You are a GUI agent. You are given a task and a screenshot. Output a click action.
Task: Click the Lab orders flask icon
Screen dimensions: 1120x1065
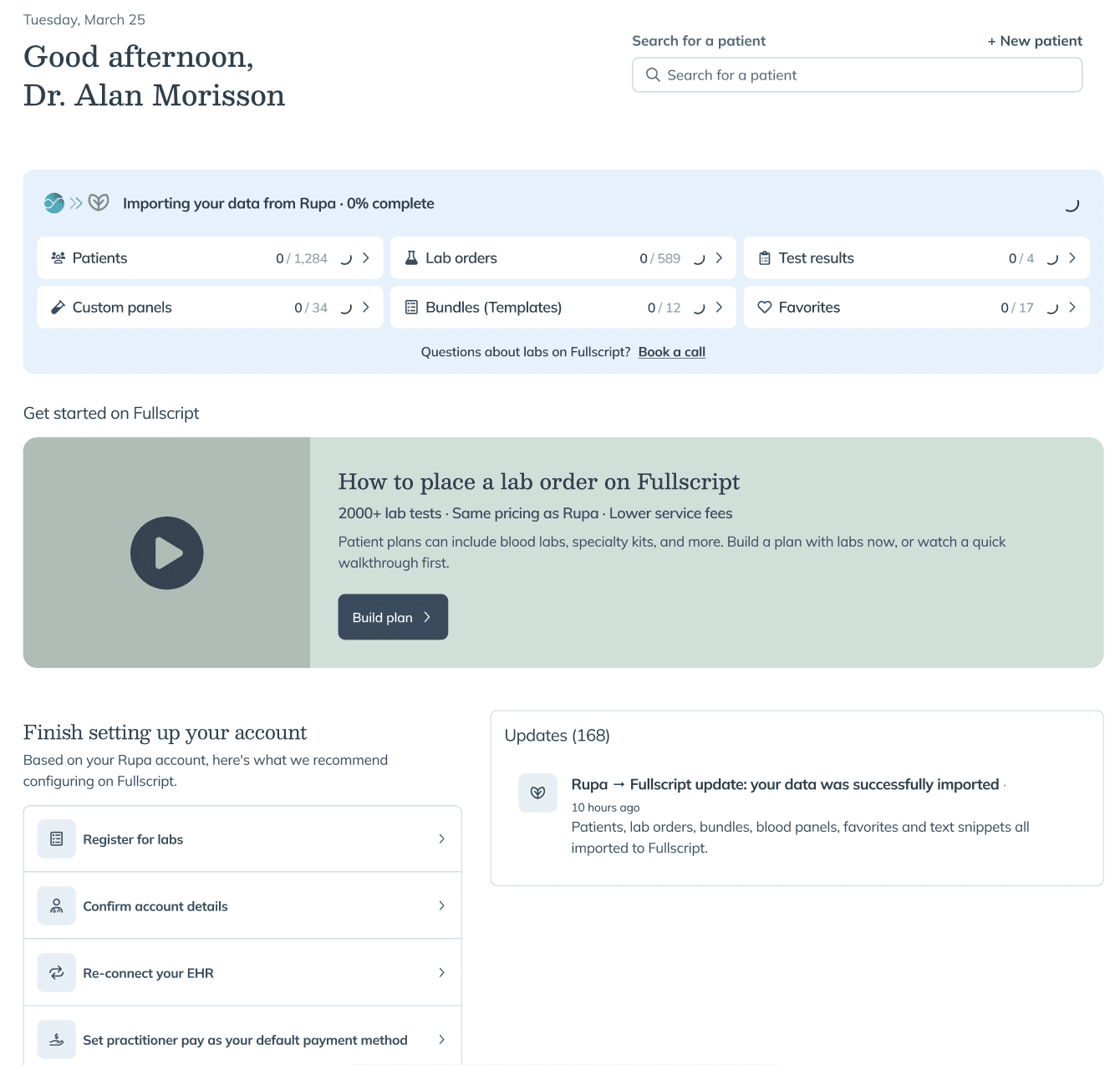coord(411,258)
